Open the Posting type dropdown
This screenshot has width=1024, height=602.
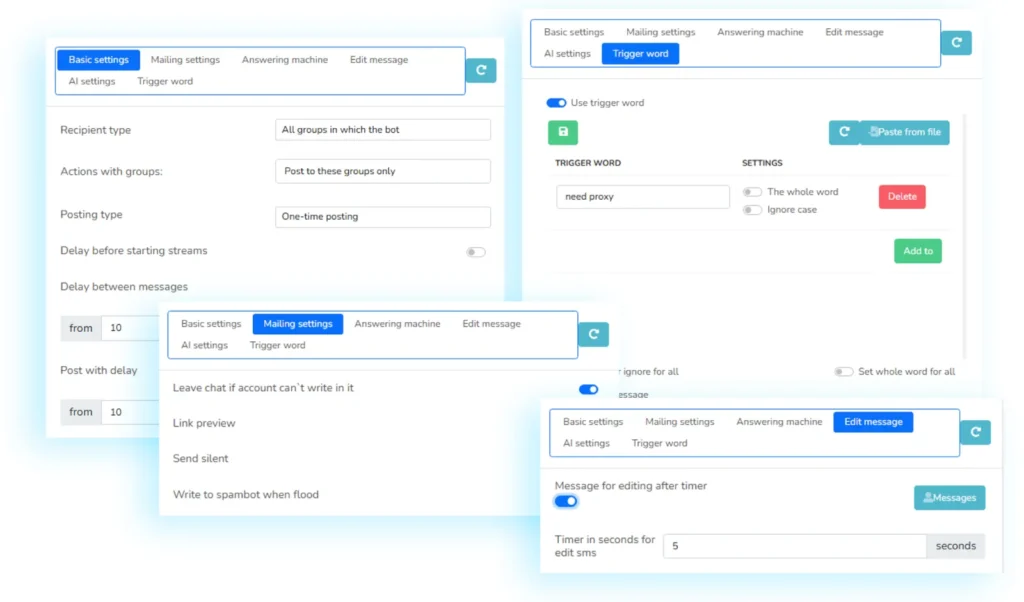click(x=383, y=216)
